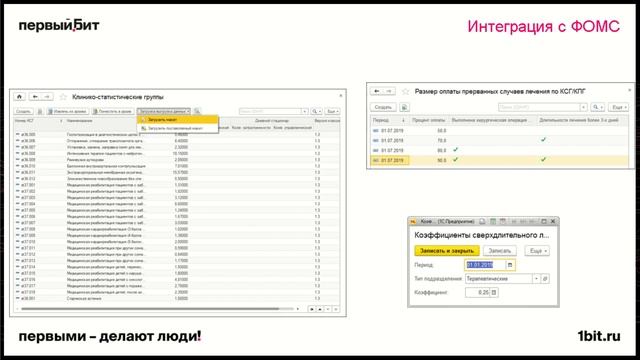Click the Тип подразделения field value
This screenshot has height=360, width=640.
pos(499,279)
